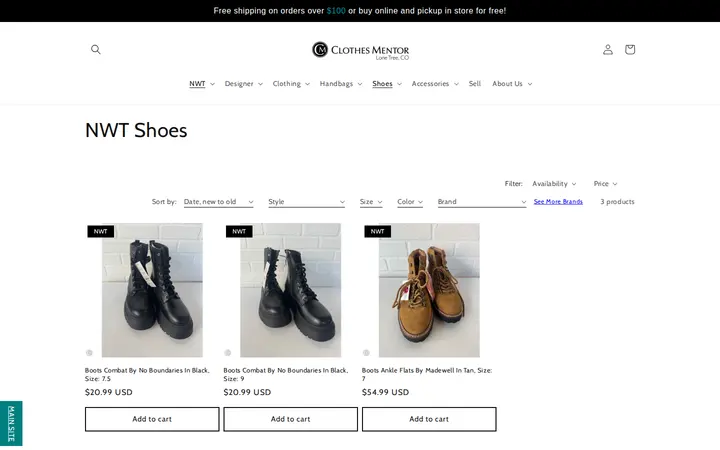Open the tan Madewell boots photo
Image resolution: width=720 pixels, height=450 pixels.
[x=429, y=290]
